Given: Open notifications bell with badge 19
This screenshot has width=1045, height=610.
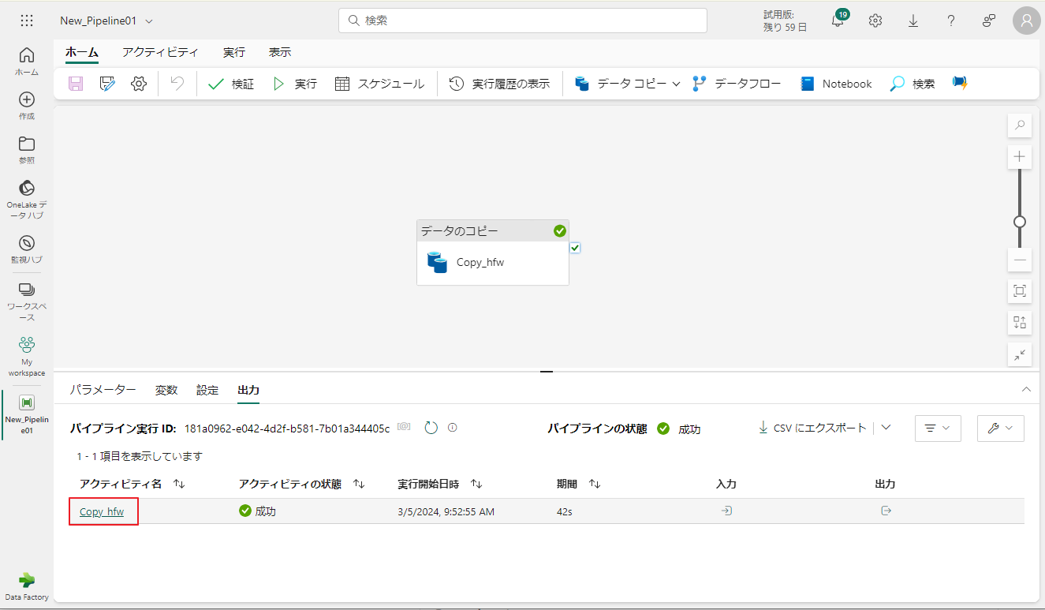Looking at the screenshot, I should [x=839, y=20].
